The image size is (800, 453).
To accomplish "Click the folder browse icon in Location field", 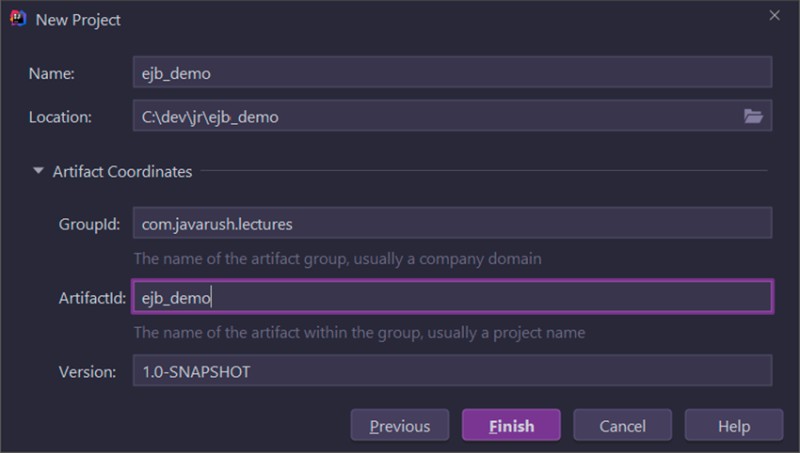I will click(x=753, y=116).
